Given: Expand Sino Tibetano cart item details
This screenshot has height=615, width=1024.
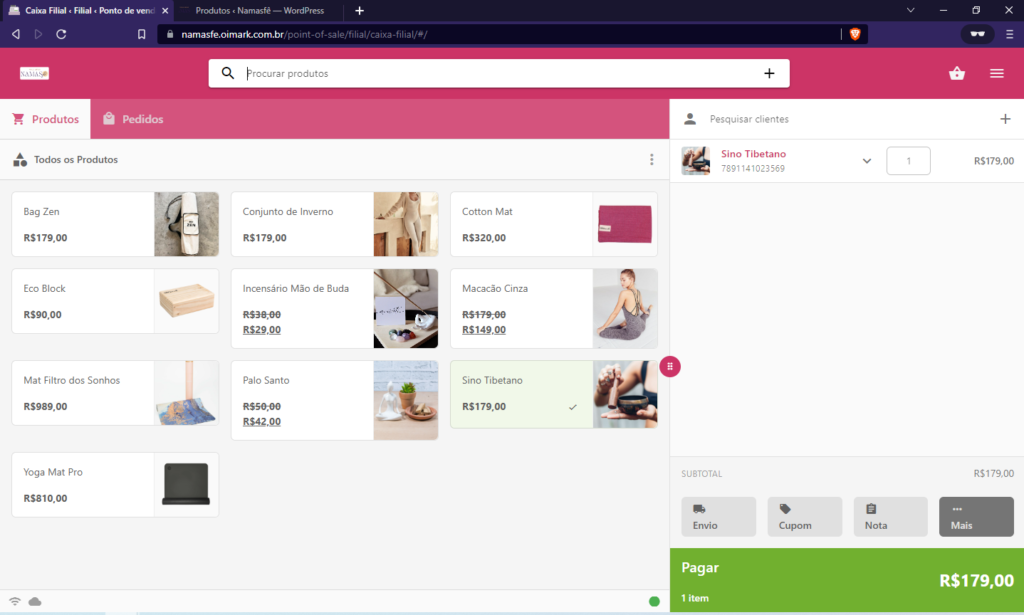Looking at the screenshot, I should point(867,161).
